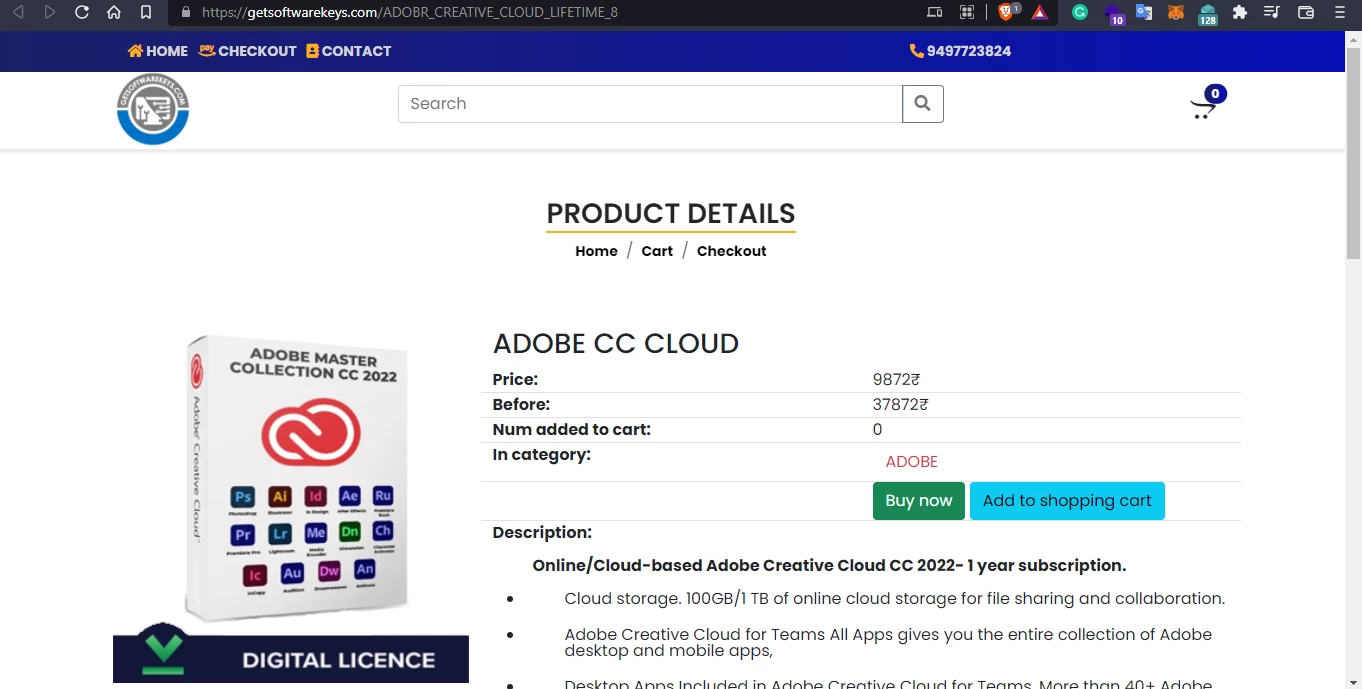Open the browser hamburger main menu

point(1340,12)
